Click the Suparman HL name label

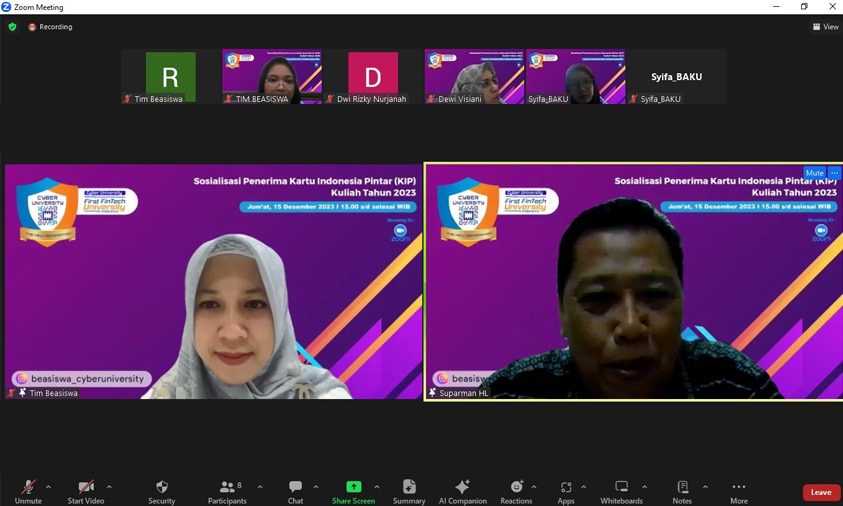click(x=463, y=393)
